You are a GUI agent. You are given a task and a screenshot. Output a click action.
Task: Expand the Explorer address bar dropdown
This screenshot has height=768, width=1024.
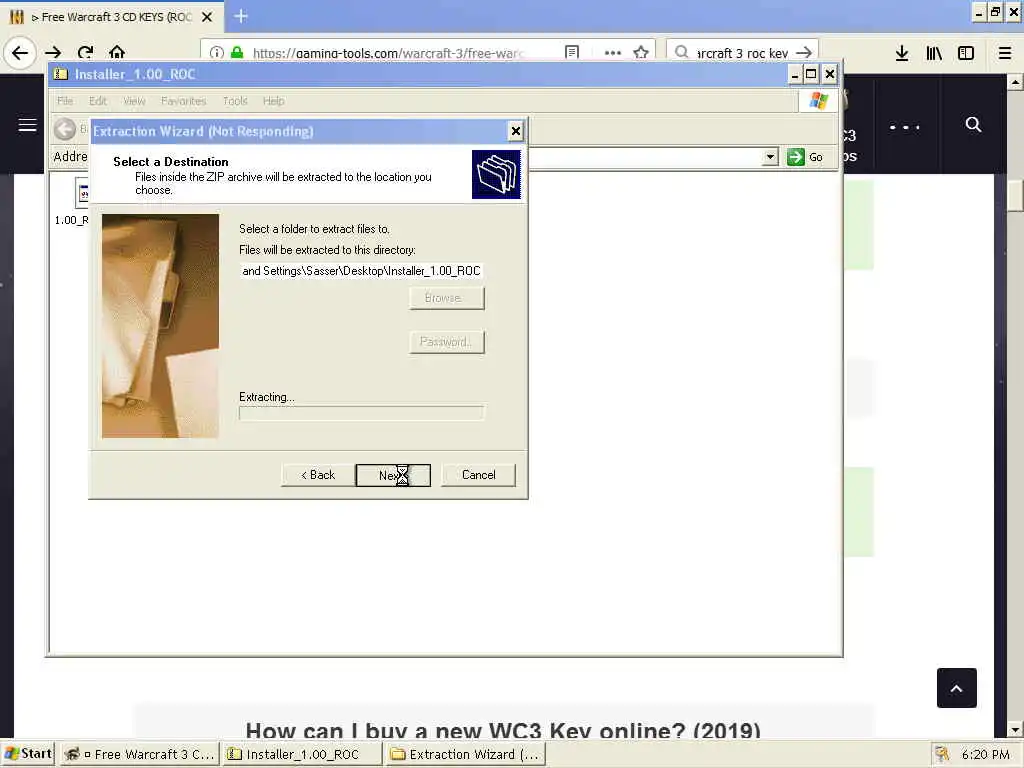pos(771,157)
